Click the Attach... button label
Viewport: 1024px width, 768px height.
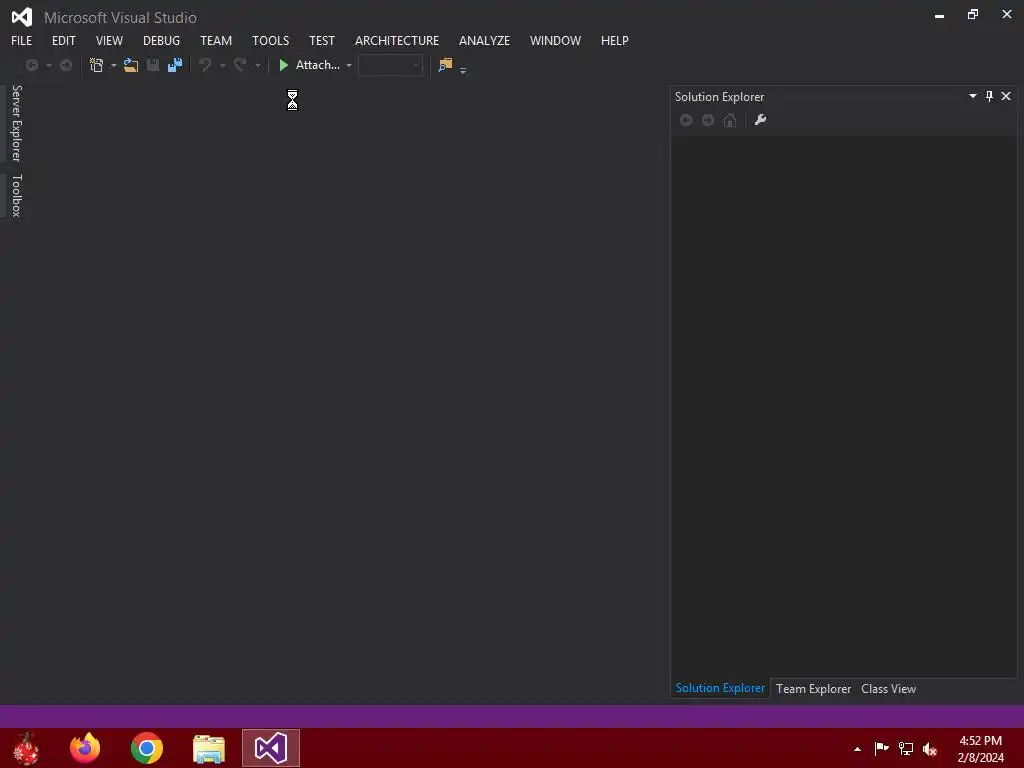click(x=317, y=65)
